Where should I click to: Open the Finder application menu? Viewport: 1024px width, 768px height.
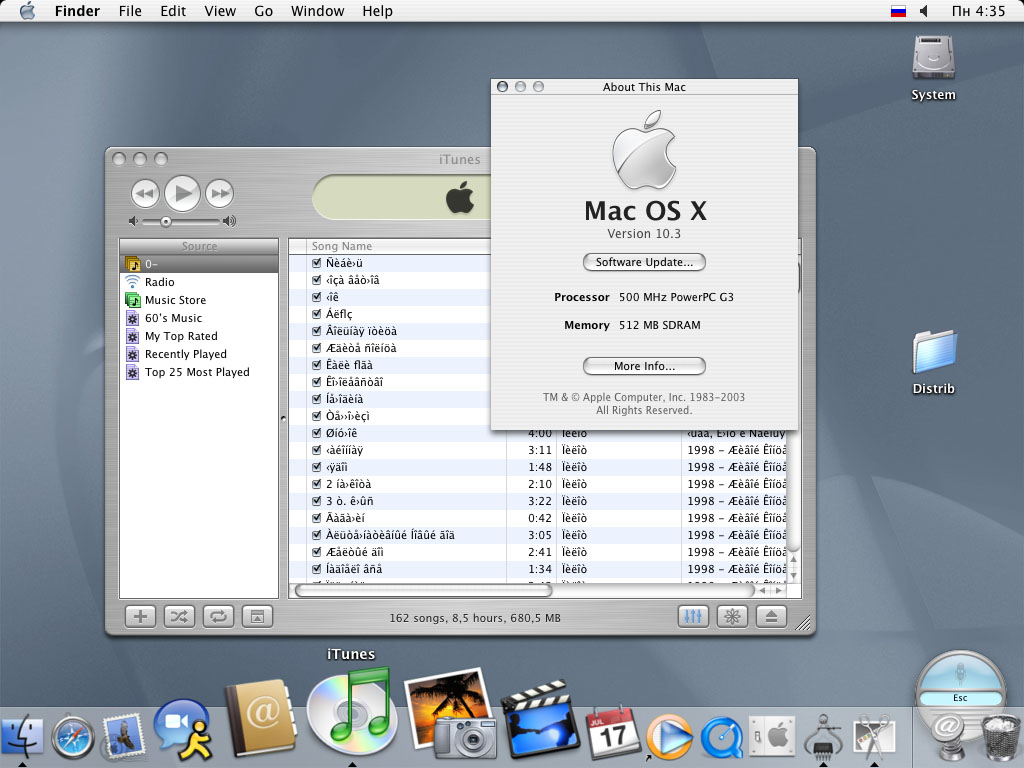[x=77, y=11]
